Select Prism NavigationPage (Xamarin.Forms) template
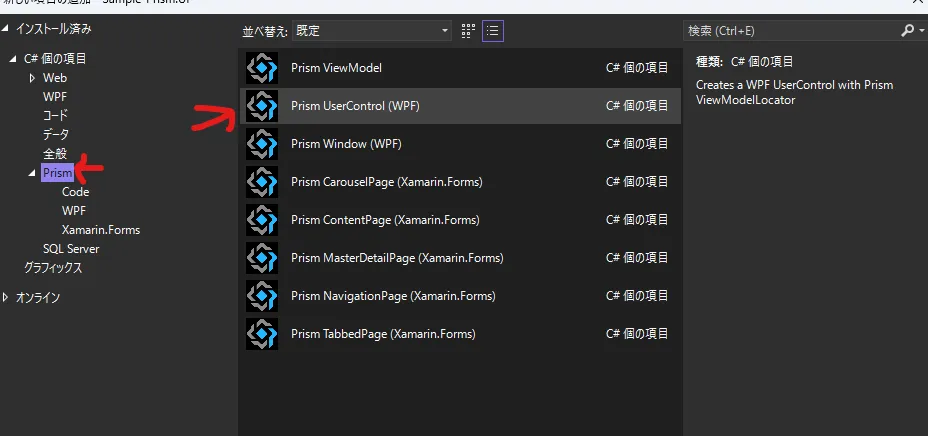 459,296
